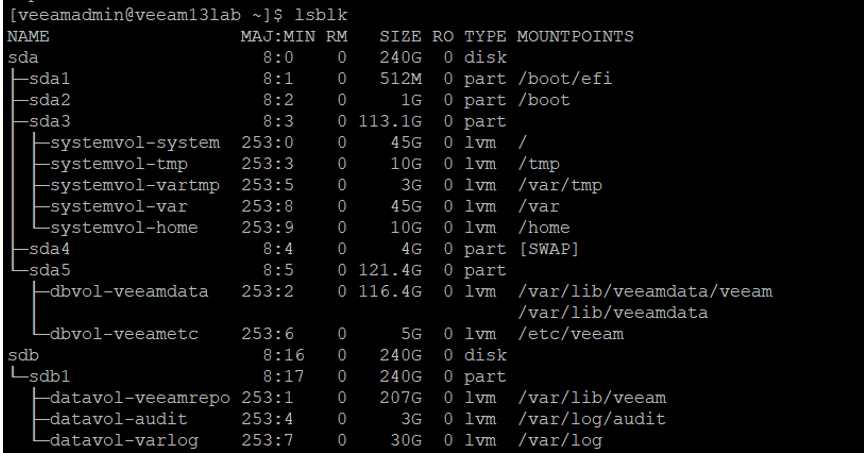Click the systemvol-system volume name
Viewport: 864px width, 453px height.
coord(134,142)
